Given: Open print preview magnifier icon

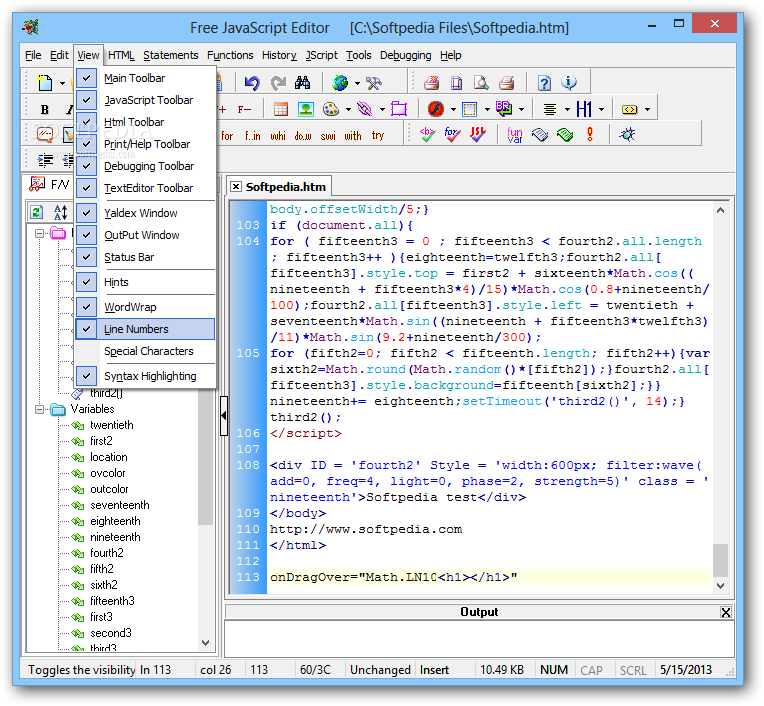Looking at the screenshot, I should (x=481, y=83).
